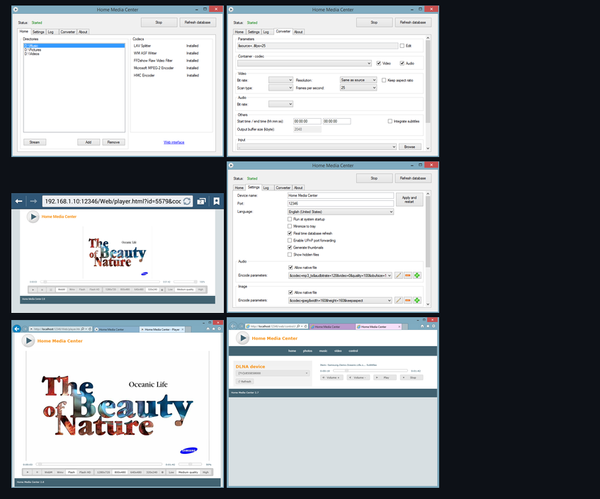
Task: Click app icon in Converter window title bar
Action: (x=231, y=10)
